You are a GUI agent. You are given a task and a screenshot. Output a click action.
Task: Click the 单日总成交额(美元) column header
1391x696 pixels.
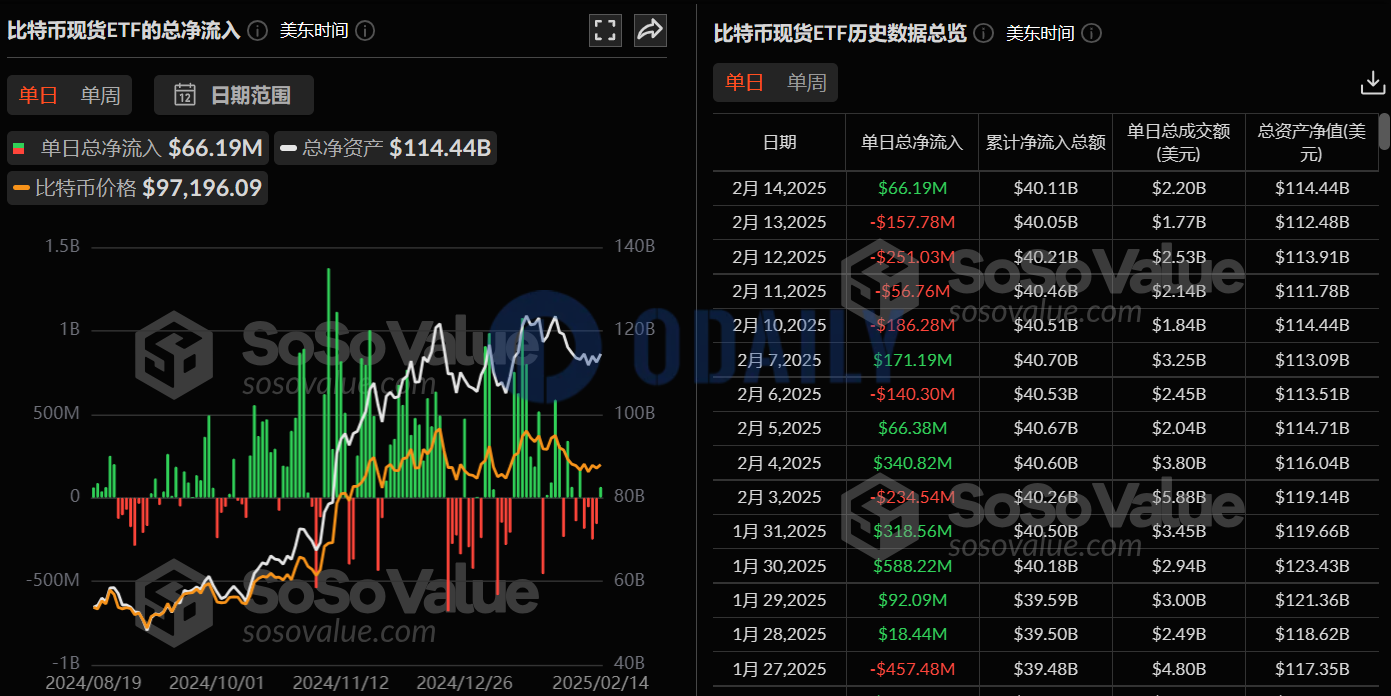(x=1179, y=142)
